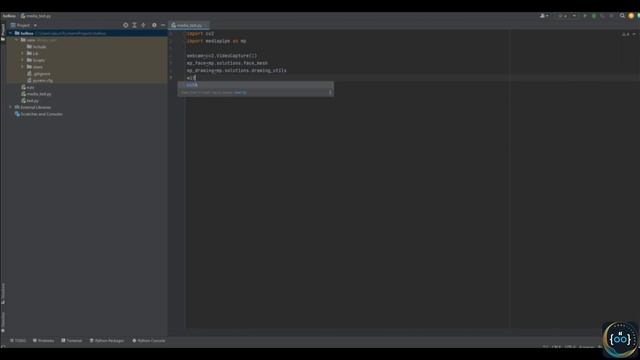Image resolution: width=640 pixels, height=360 pixels.
Task: Collapse the venv folder
Action: tap(17, 40)
